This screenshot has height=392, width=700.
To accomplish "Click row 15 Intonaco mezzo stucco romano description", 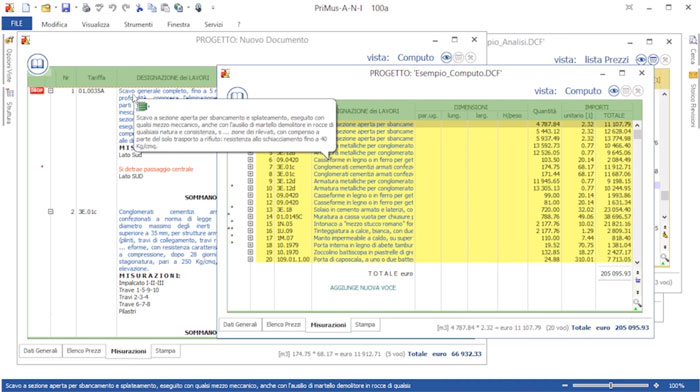I will point(363,224).
